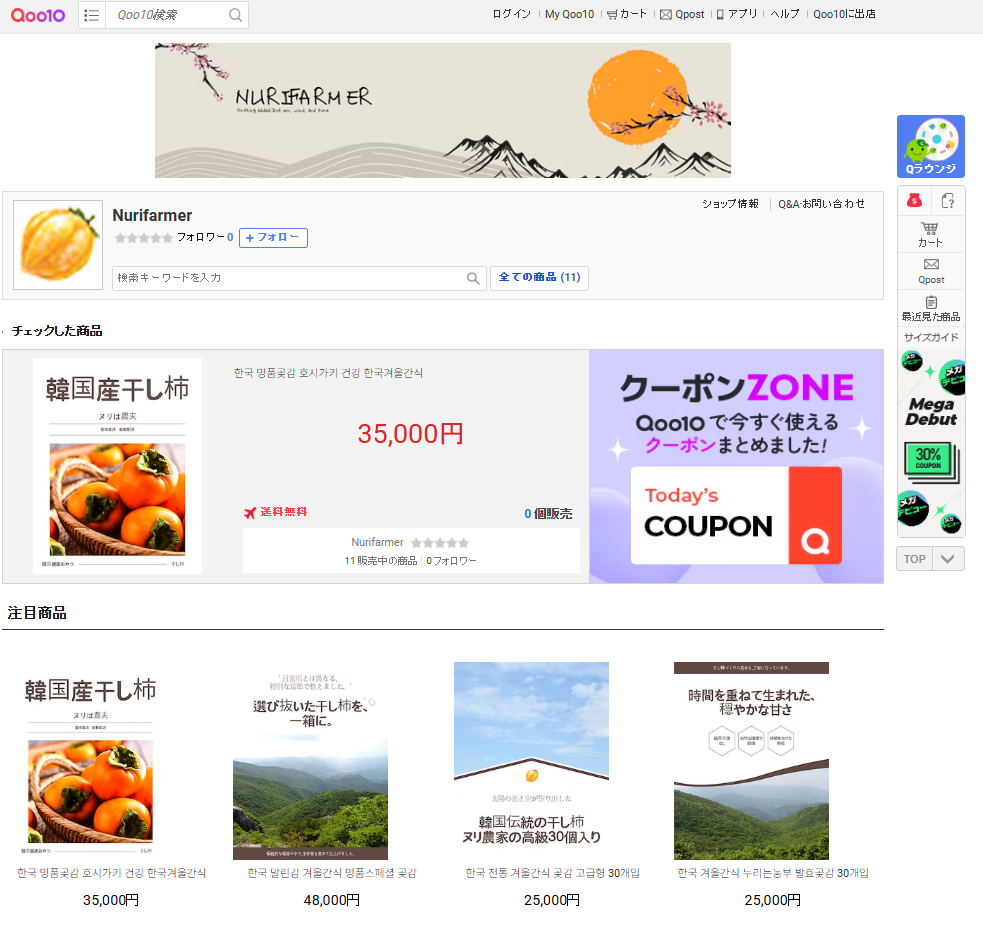Open サイズガイド in sidebar
Screen dimensions: 983x928
coord(931,337)
